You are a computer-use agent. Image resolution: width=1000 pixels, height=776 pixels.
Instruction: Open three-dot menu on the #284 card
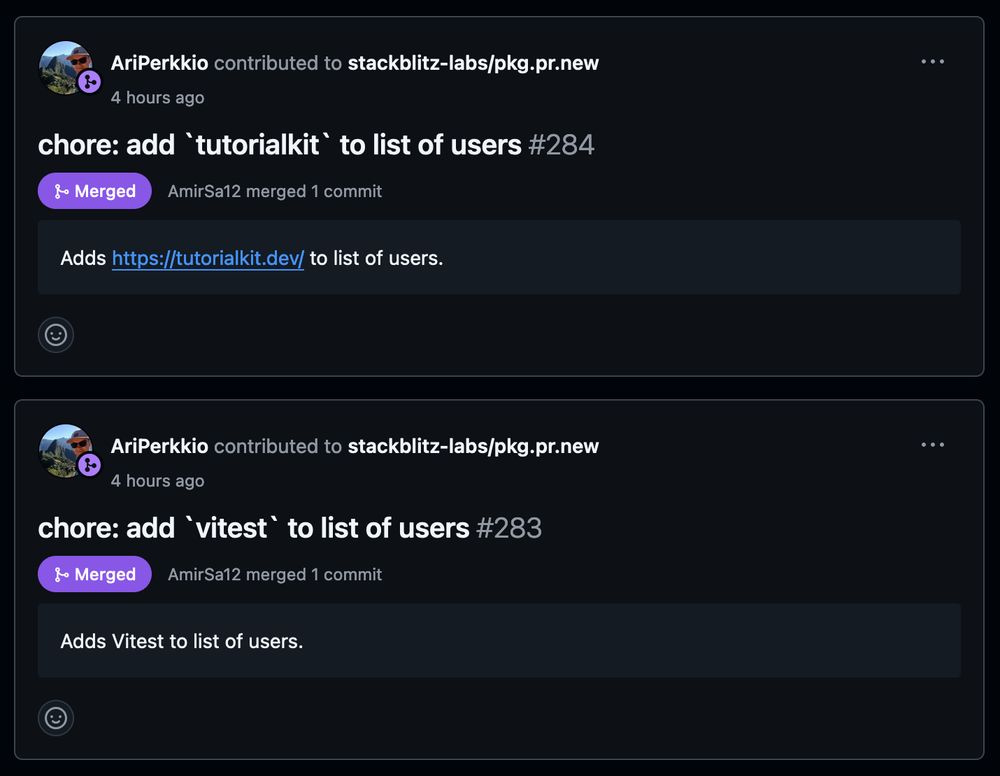932,62
